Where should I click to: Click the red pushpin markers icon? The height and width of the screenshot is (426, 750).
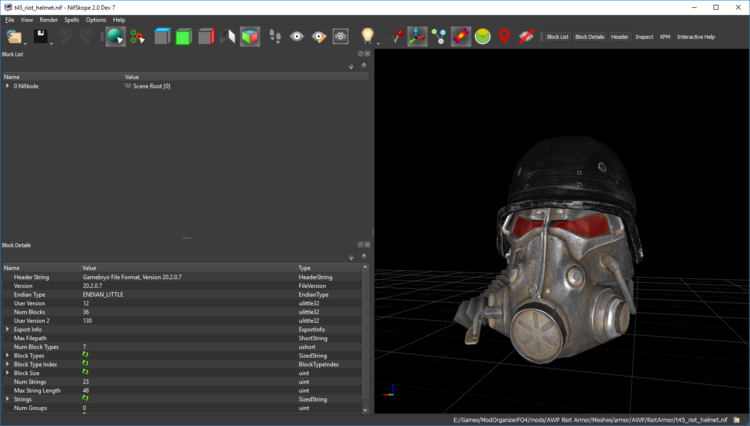[x=396, y=37]
